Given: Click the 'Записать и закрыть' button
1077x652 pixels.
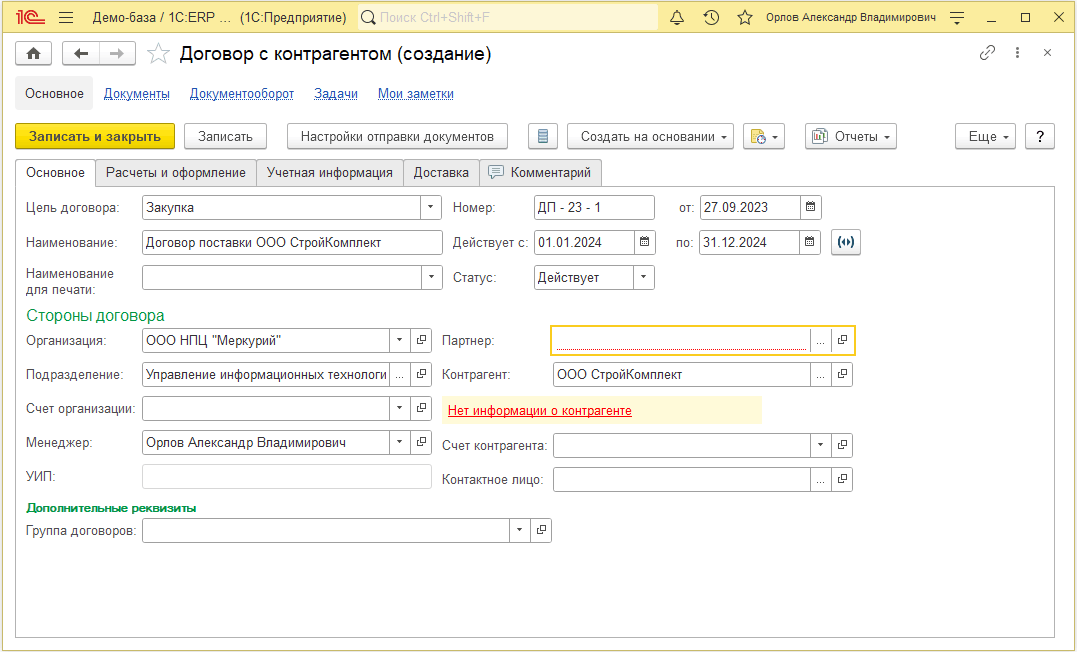Looking at the screenshot, I should [95, 136].
